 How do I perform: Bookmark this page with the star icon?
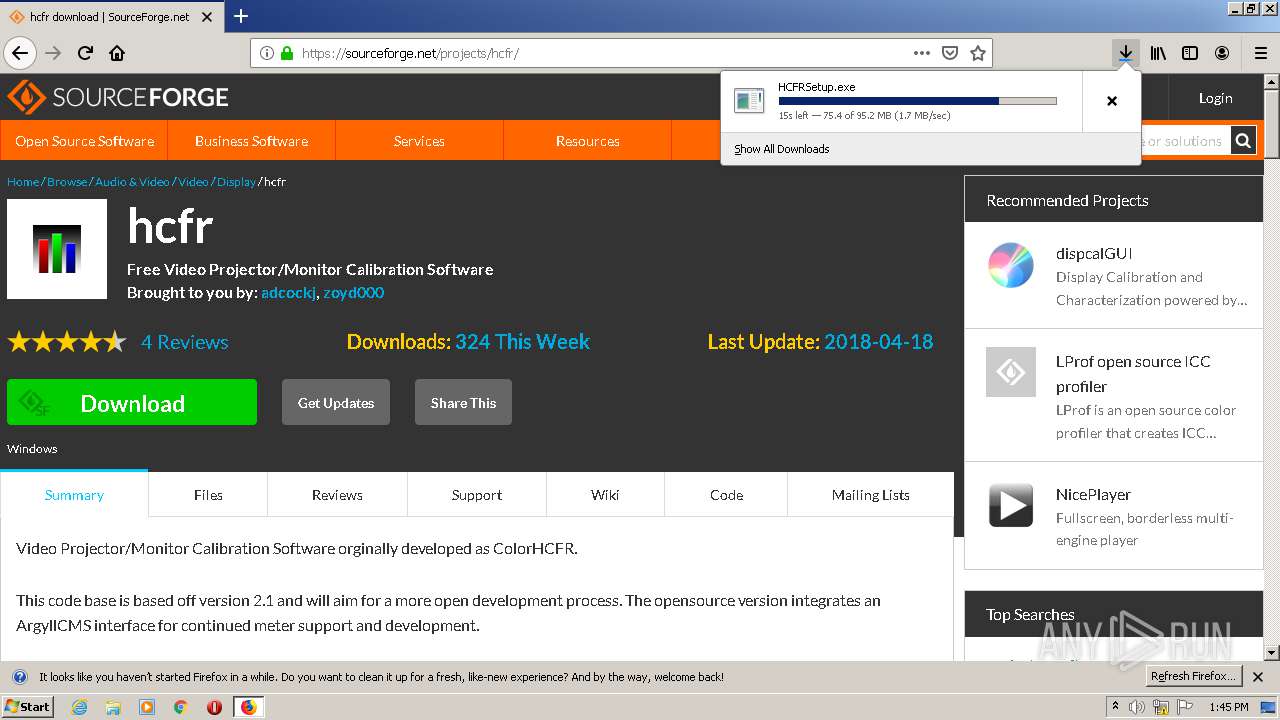[x=978, y=53]
